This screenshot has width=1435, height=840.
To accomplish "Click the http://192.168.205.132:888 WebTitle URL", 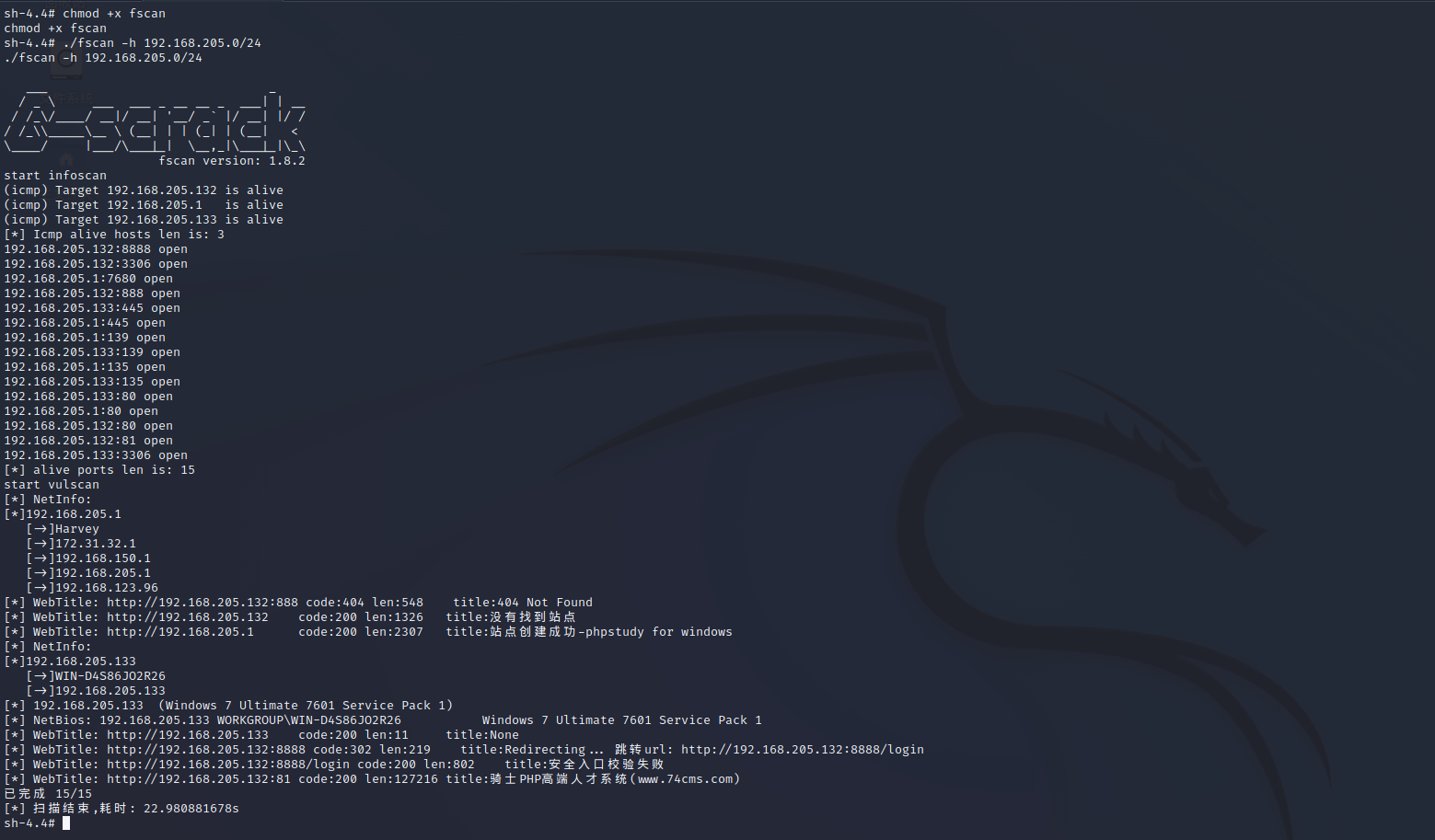I will tap(203, 603).
